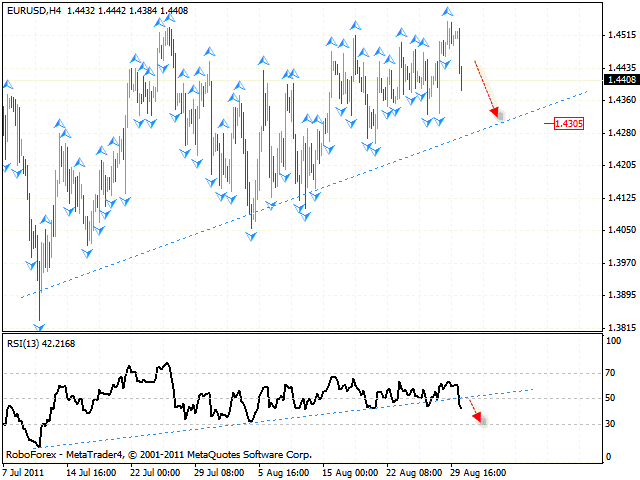The image size is (640, 480).
Task: Click the 1.4515 price axis label
Action: pos(621,35)
